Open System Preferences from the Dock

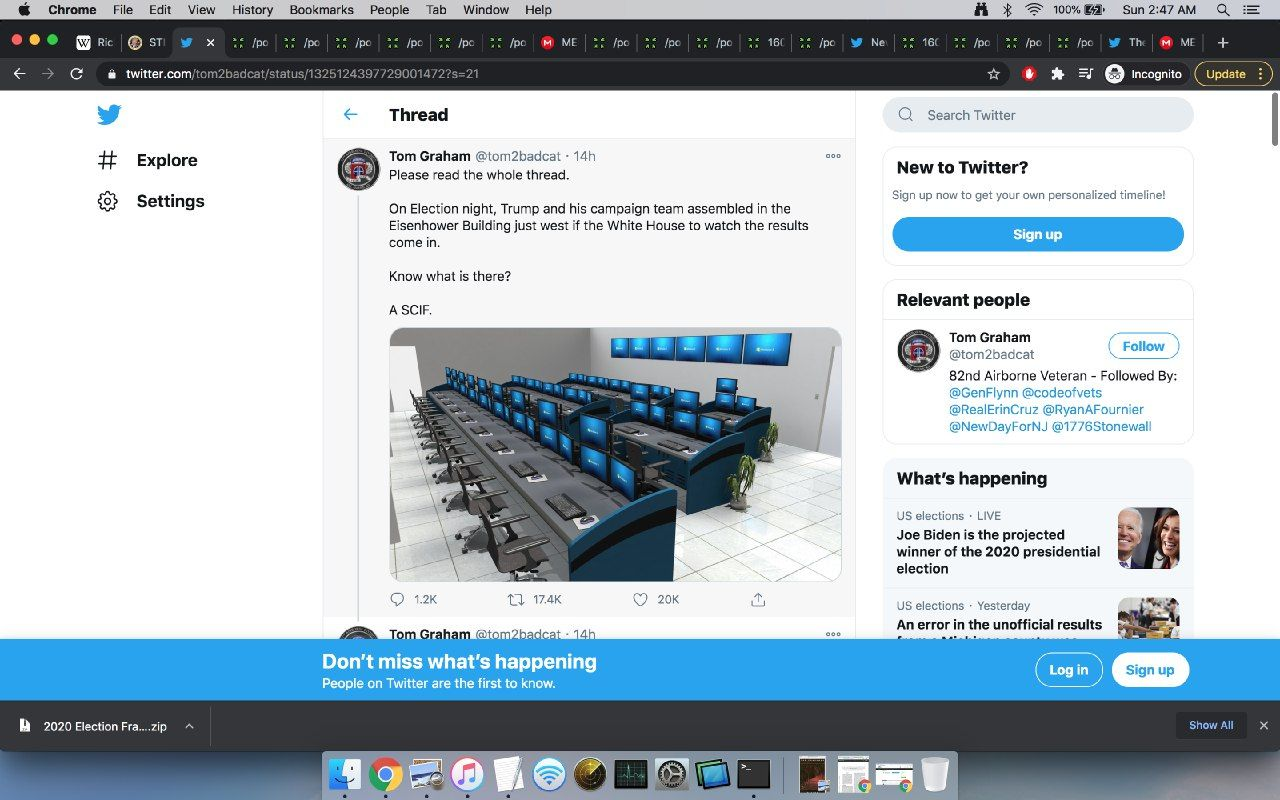[672, 774]
